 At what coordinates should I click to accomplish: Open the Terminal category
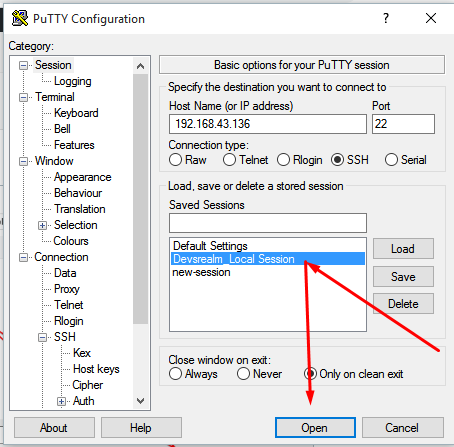coord(55,97)
